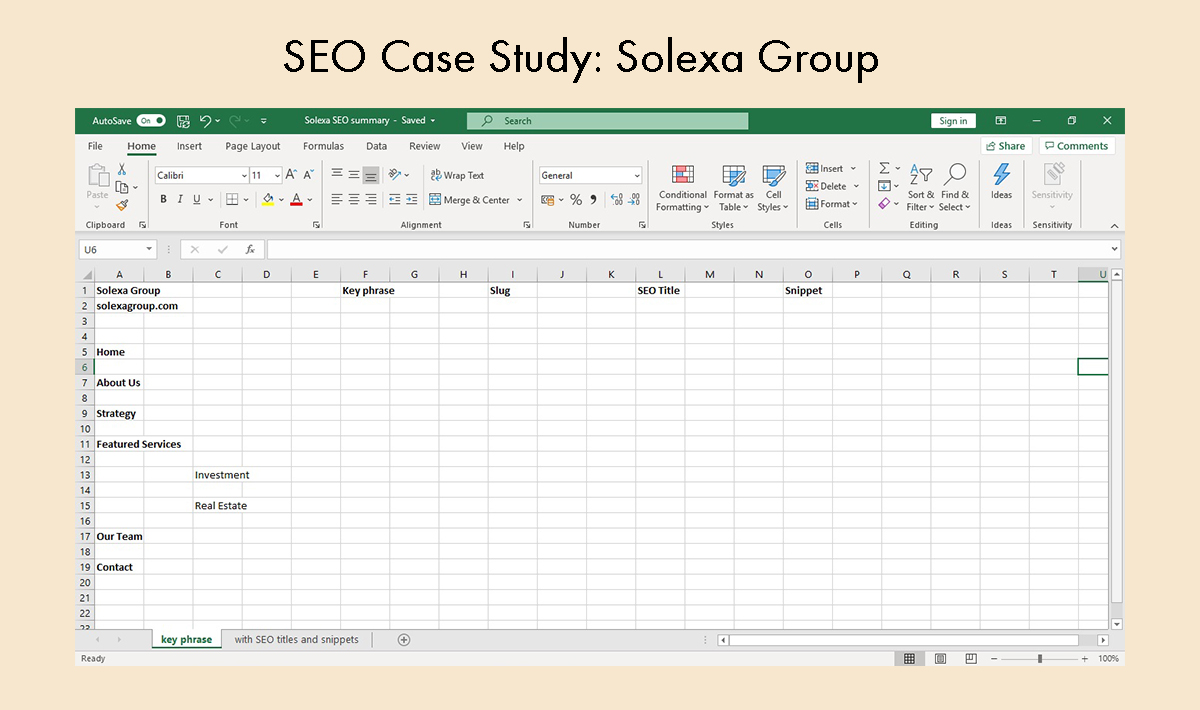The image size is (1200, 710).
Task: Apply the red Font Color
Action: click(x=296, y=200)
